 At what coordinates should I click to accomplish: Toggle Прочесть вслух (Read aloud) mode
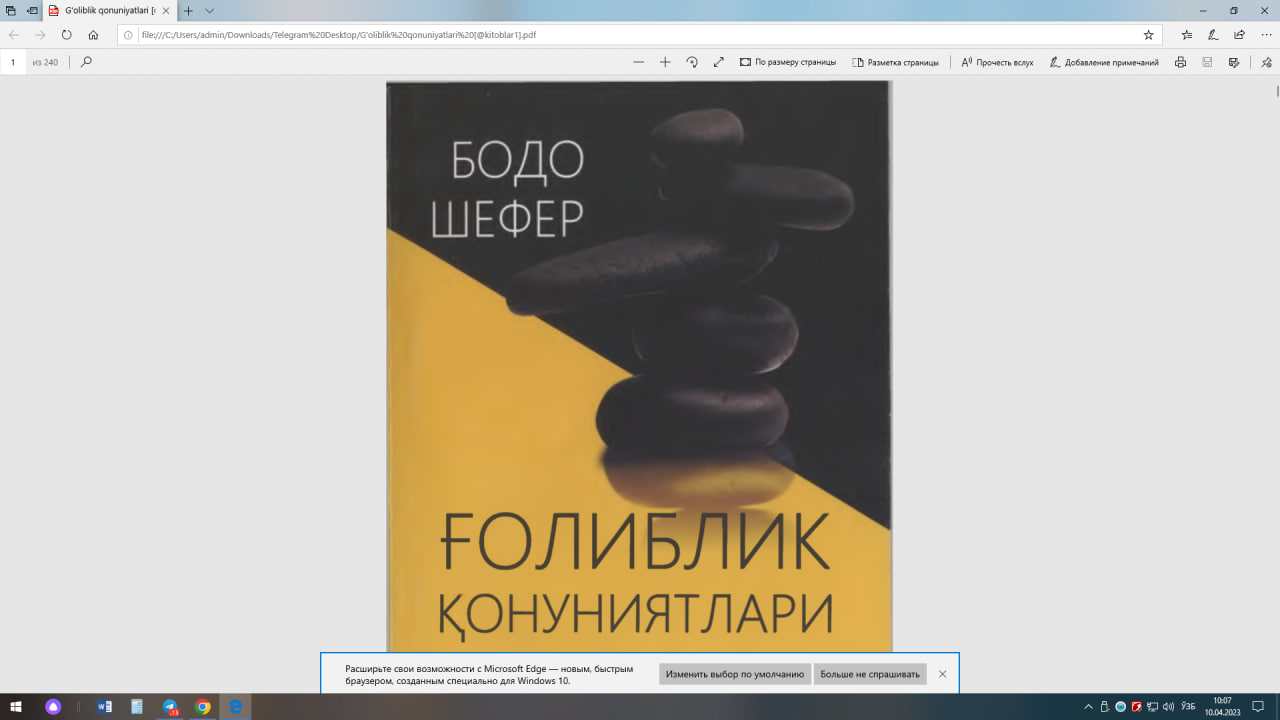tap(998, 61)
